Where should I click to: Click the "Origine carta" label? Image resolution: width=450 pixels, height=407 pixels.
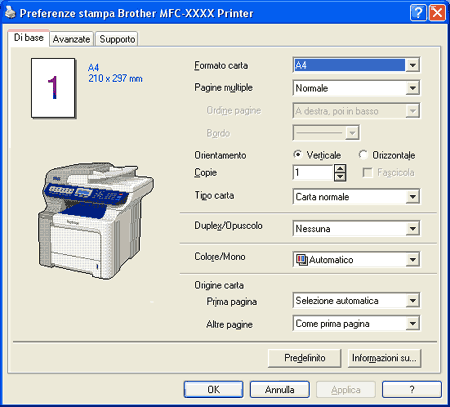tap(219, 285)
